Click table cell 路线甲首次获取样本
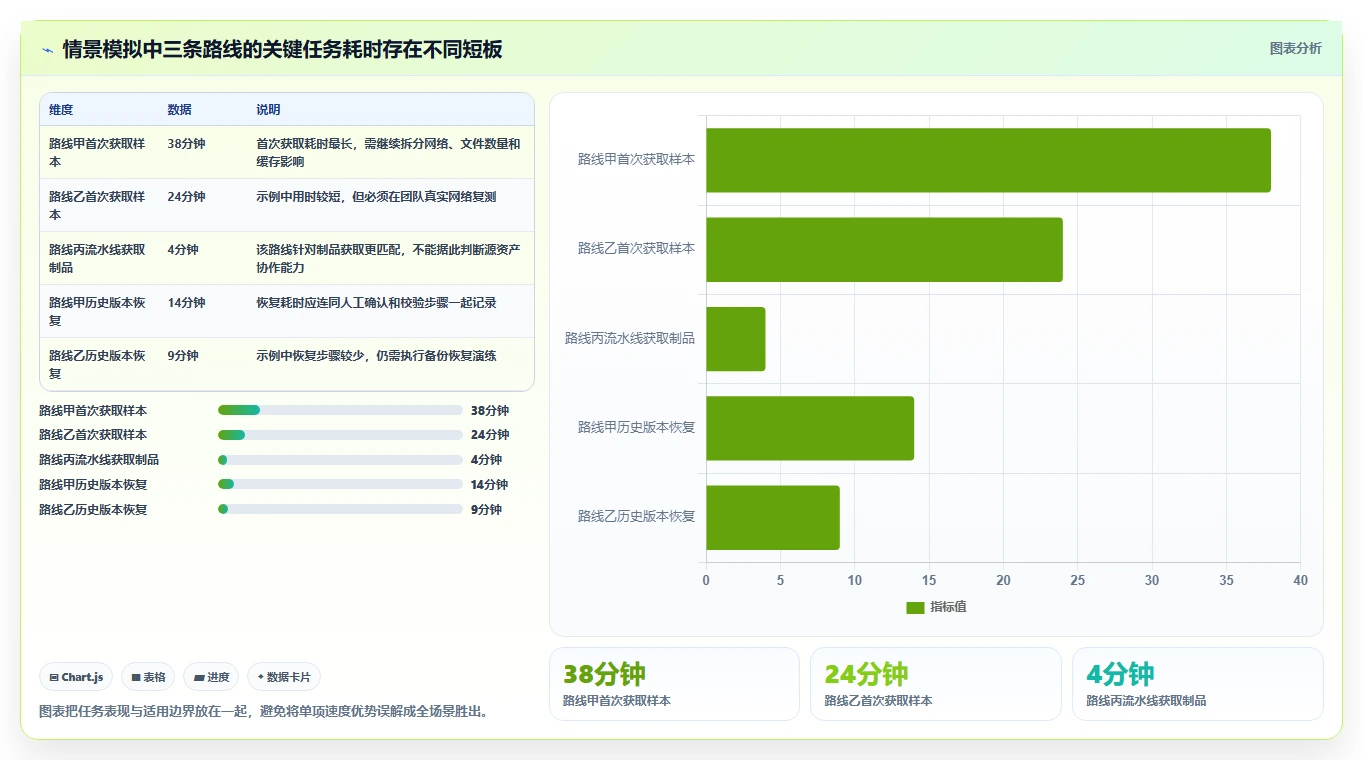 97,152
